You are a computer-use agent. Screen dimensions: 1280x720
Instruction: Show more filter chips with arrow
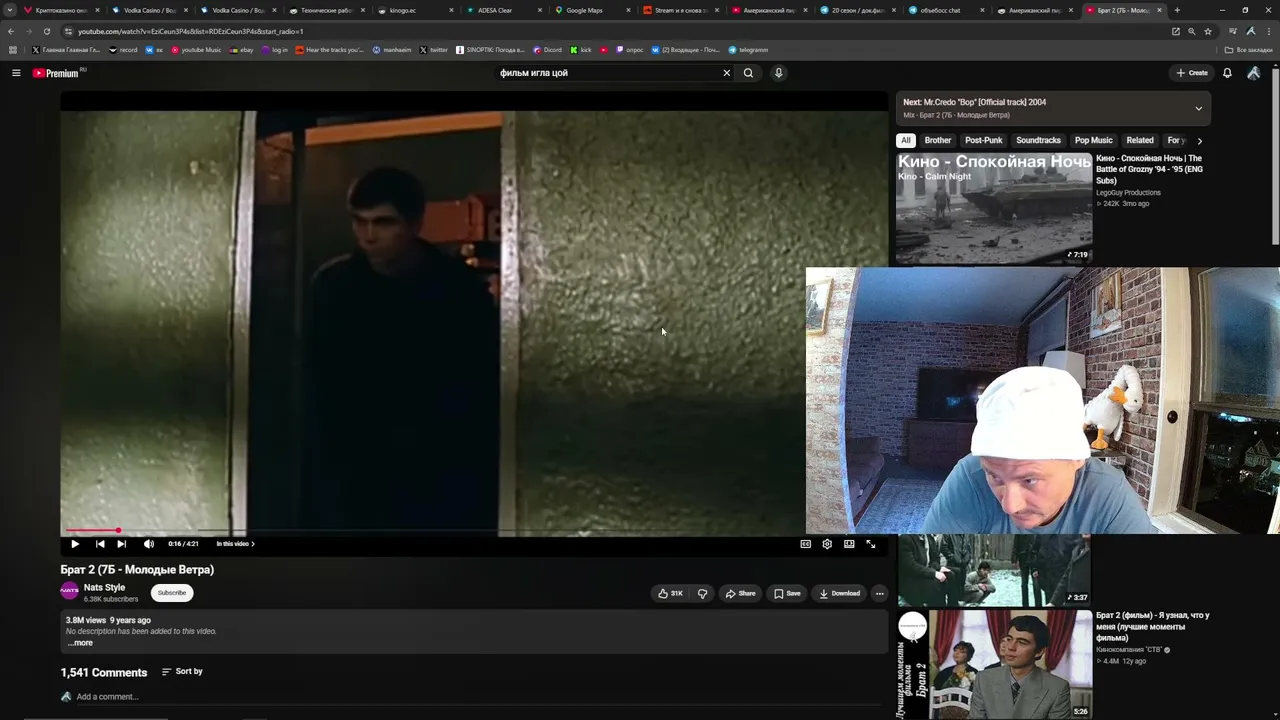[1200, 141]
